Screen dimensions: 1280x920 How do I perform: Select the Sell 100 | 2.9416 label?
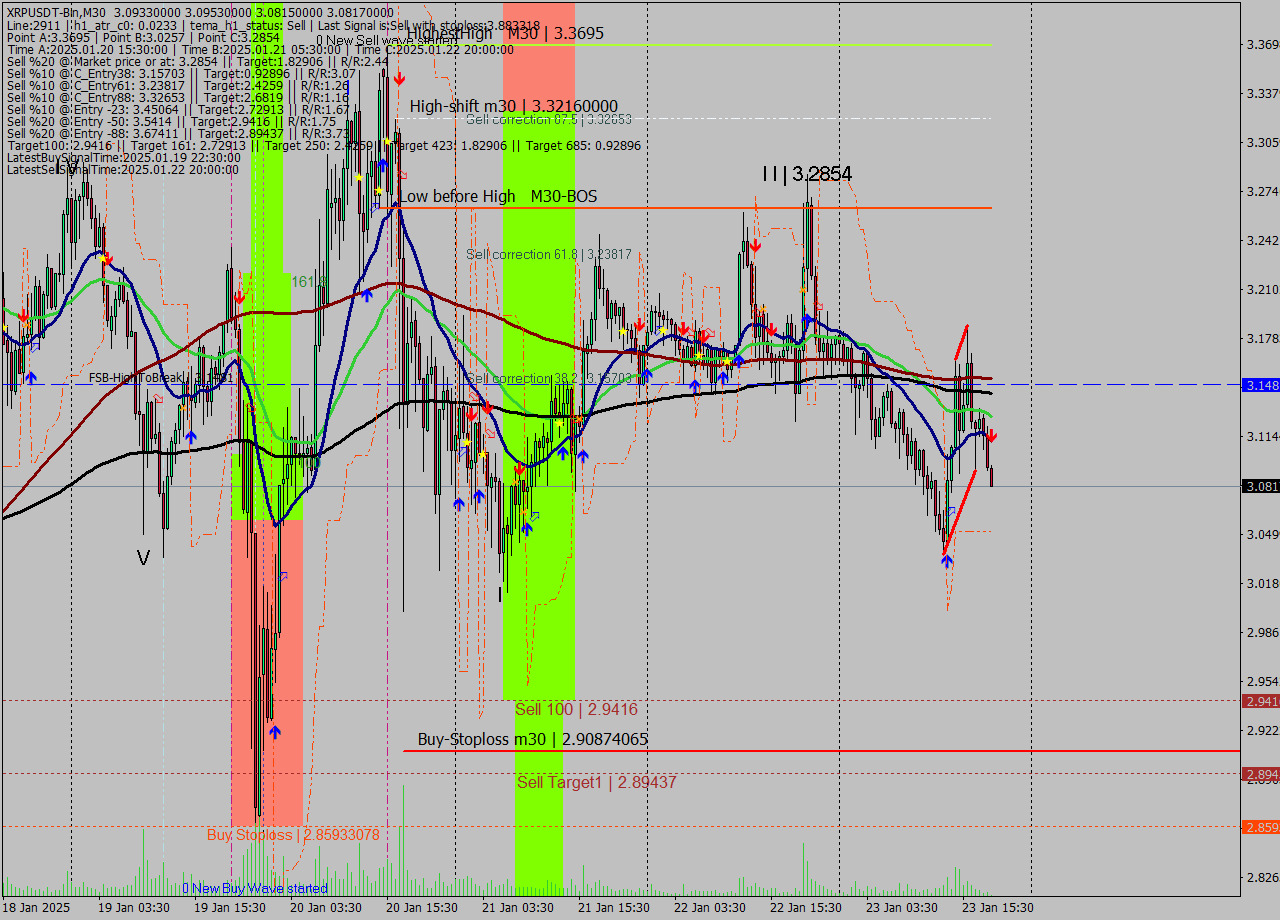click(x=576, y=710)
